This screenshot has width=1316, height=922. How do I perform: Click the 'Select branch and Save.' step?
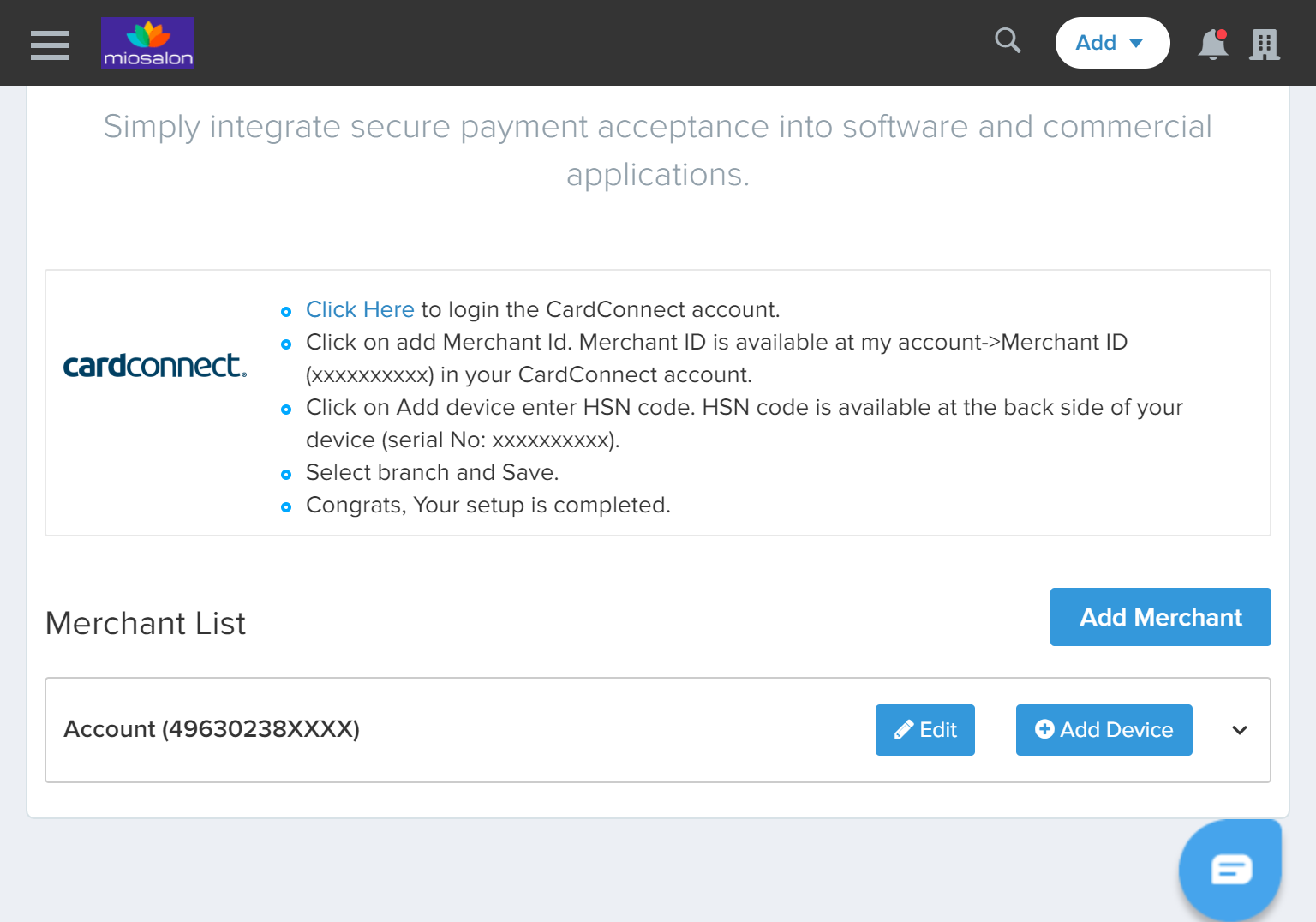[432, 472]
